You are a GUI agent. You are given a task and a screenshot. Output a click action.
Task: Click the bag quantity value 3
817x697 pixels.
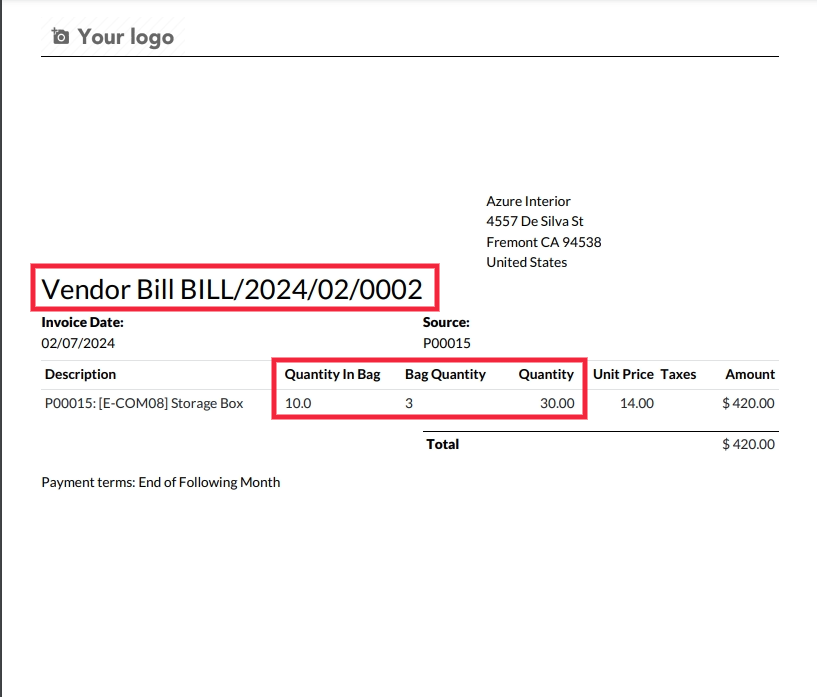(409, 403)
